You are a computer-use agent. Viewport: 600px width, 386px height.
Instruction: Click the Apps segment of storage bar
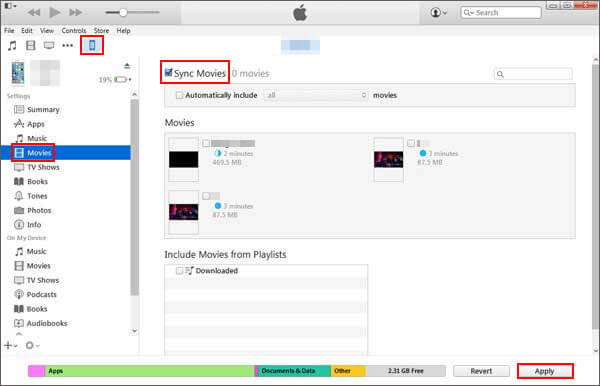tap(150, 371)
